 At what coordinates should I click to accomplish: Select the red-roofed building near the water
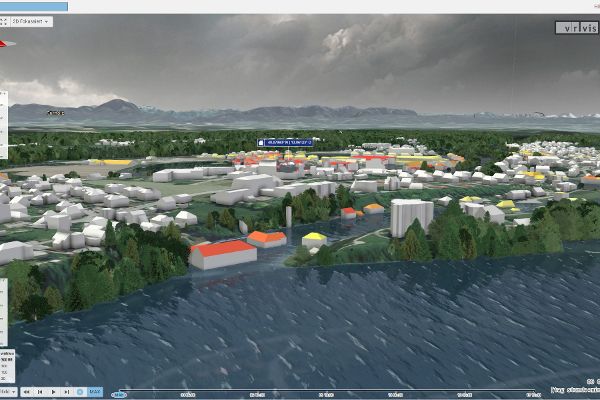(222, 254)
